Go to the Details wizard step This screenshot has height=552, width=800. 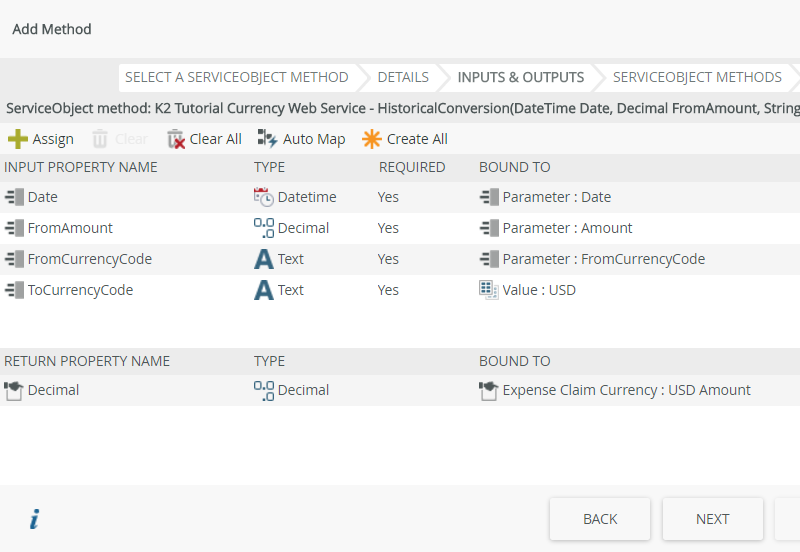pyautogui.click(x=403, y=77)
